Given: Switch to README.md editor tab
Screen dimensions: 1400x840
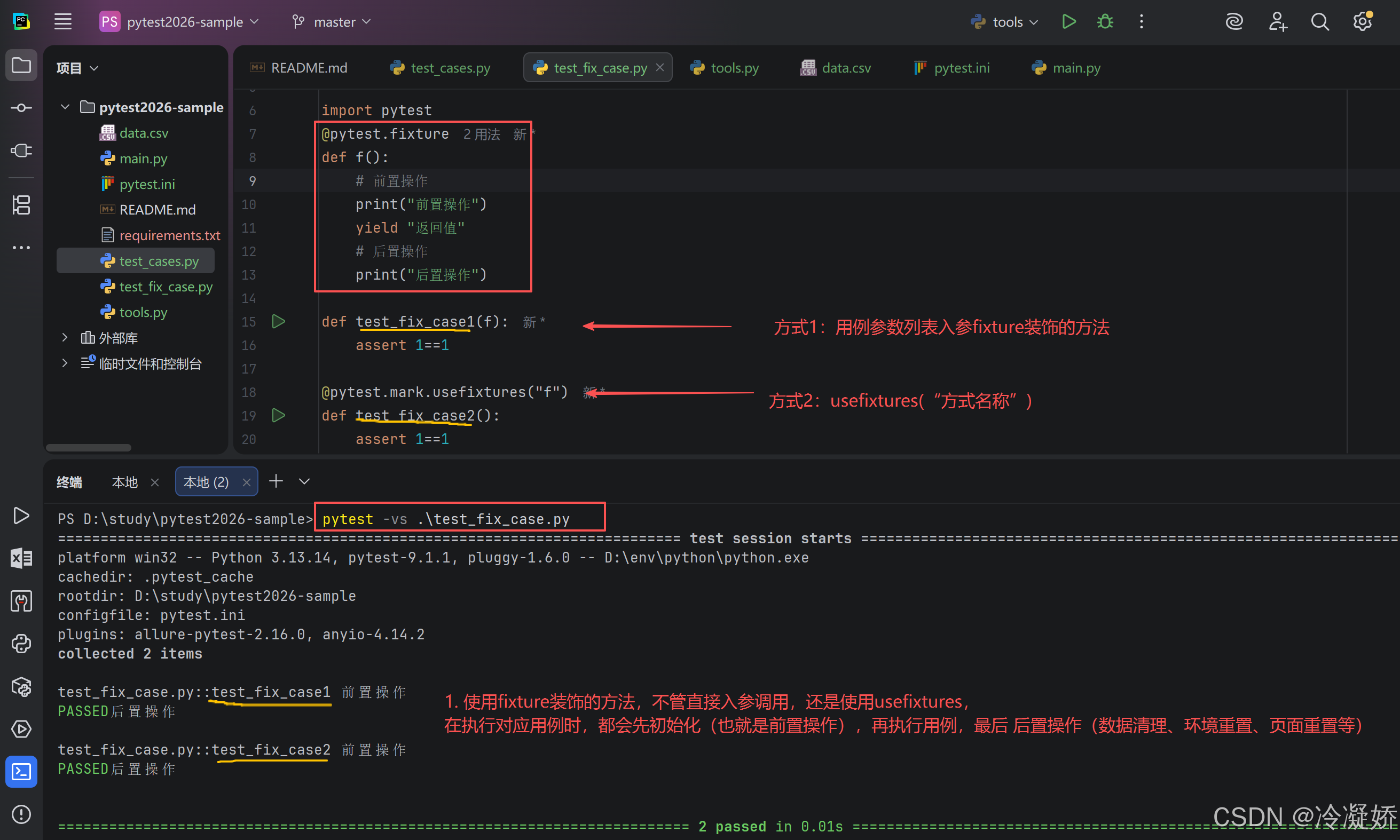Looking at the screenshot, I should coord(298,68).
